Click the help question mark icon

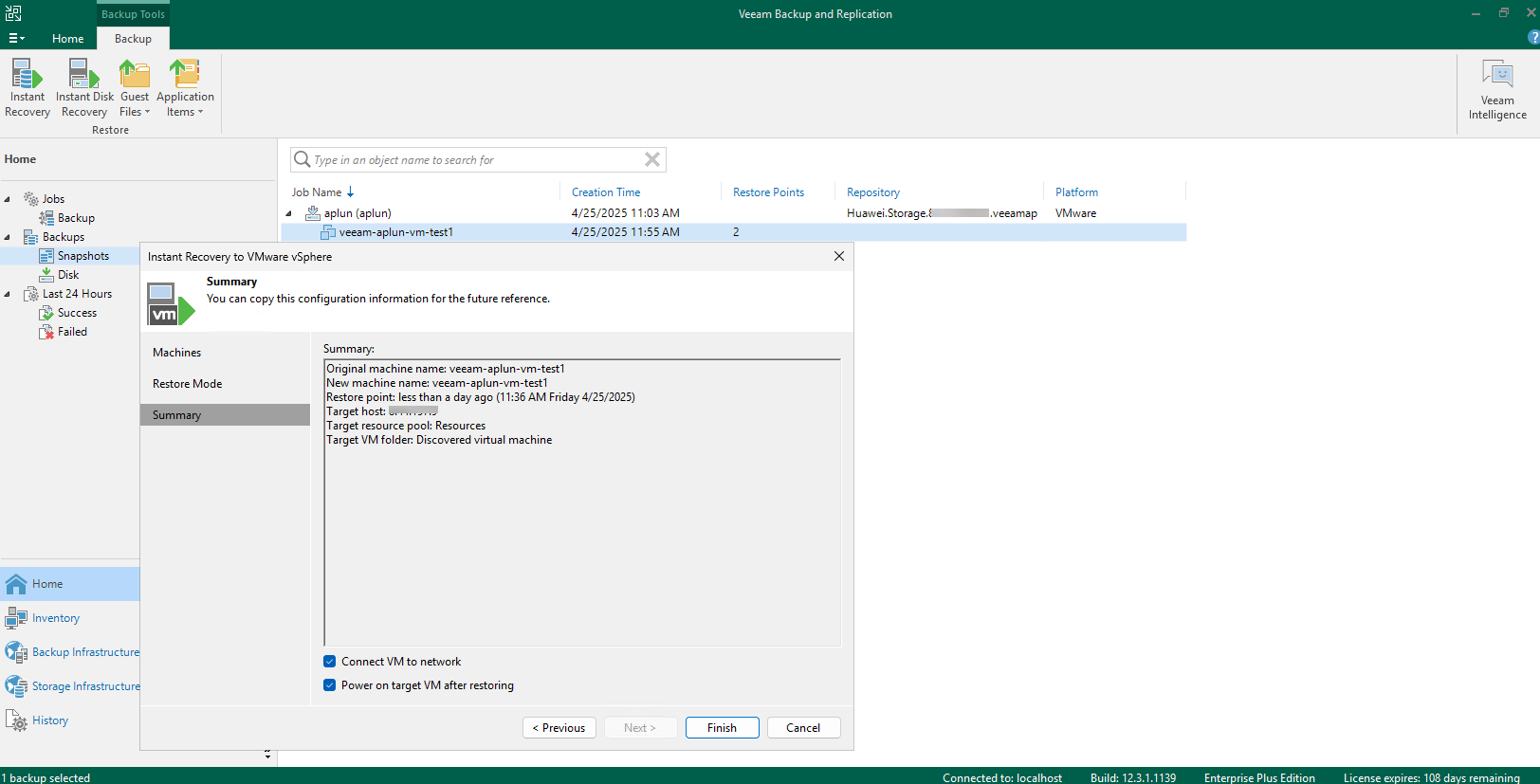(x=1532, y=38)
